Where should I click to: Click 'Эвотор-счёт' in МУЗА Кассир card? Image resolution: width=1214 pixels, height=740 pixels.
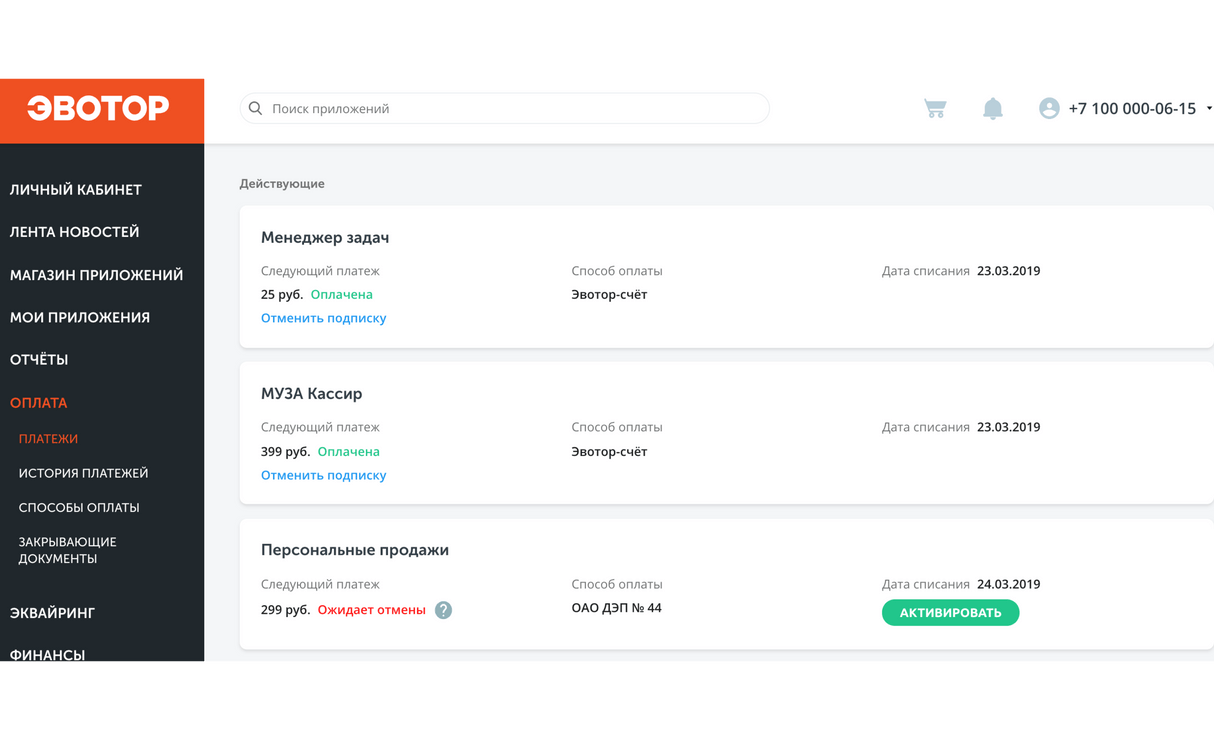point(609,452)
